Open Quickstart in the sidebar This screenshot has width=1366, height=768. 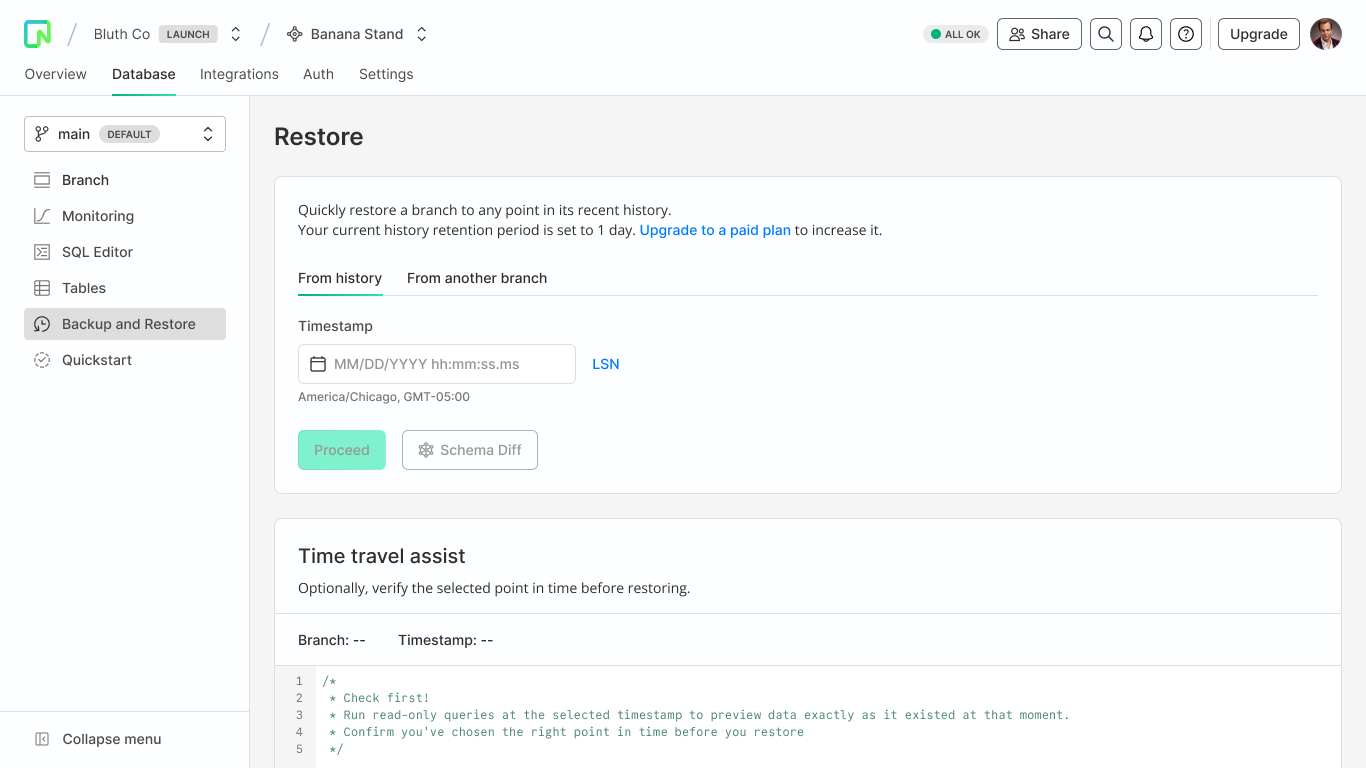tap(97, 360)
